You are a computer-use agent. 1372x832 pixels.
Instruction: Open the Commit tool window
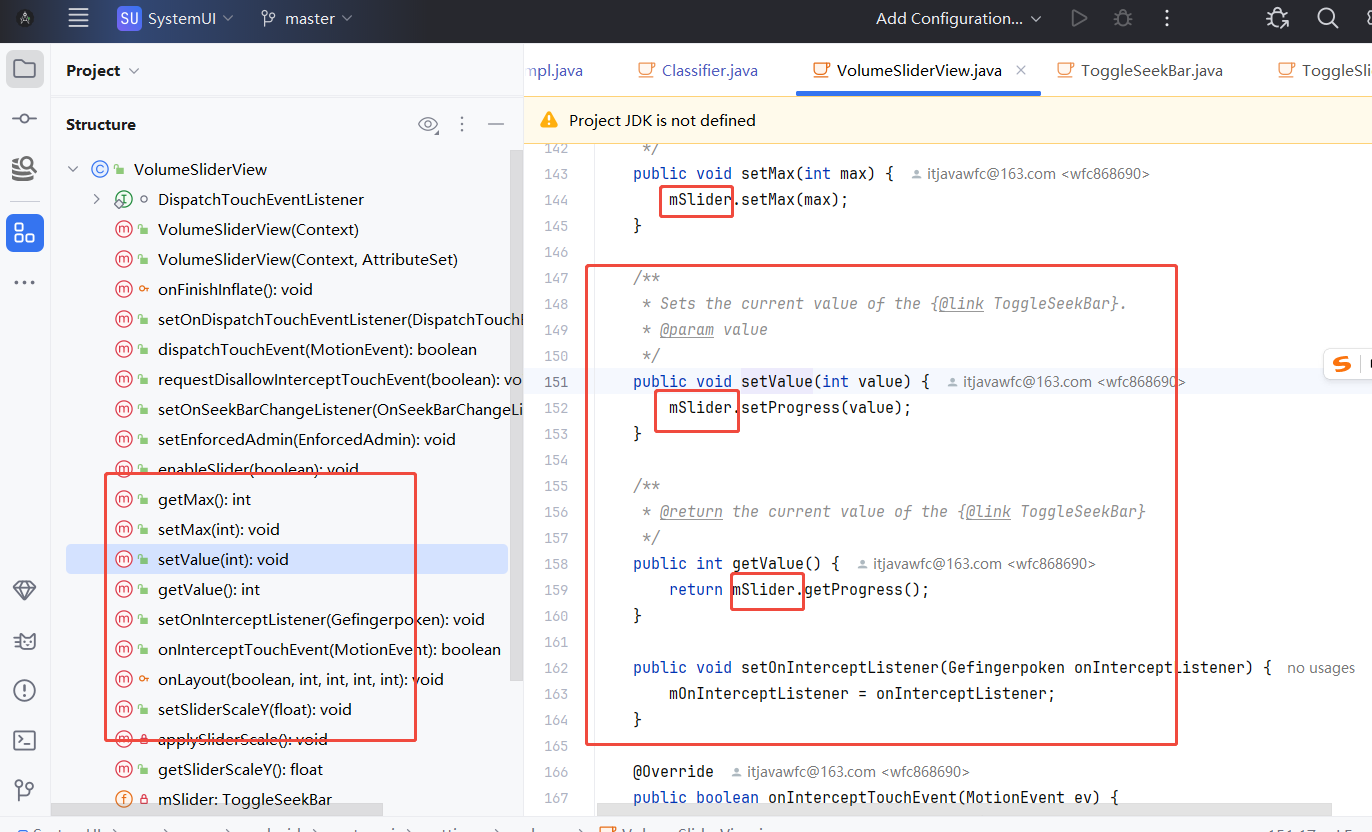click(25, 119)
